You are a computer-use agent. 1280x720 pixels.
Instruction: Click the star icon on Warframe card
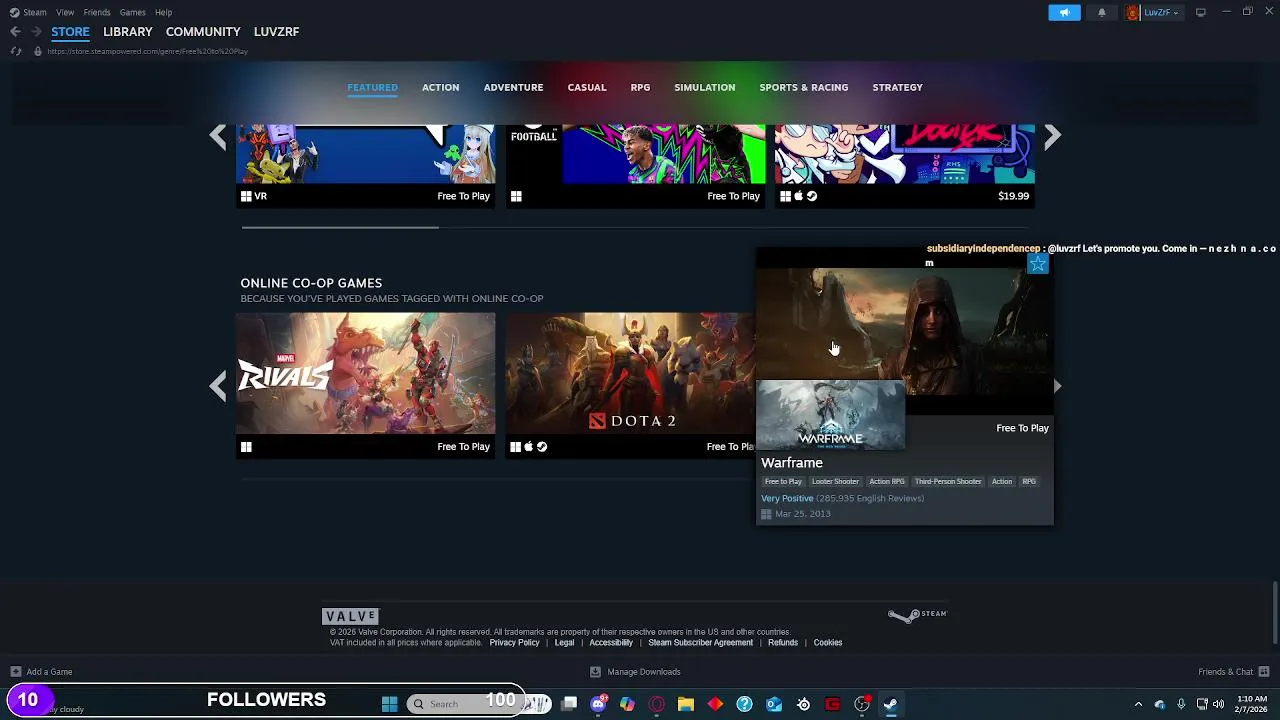(x=1038, y=264)
